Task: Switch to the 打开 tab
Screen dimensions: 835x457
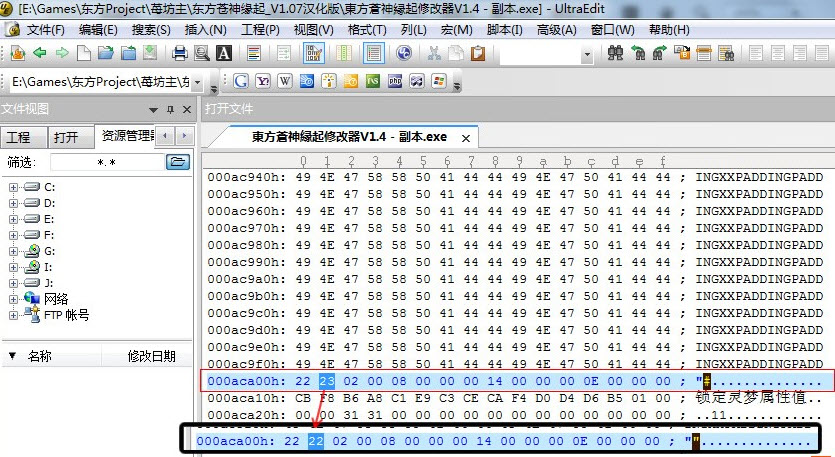Action: coord(71,137)
